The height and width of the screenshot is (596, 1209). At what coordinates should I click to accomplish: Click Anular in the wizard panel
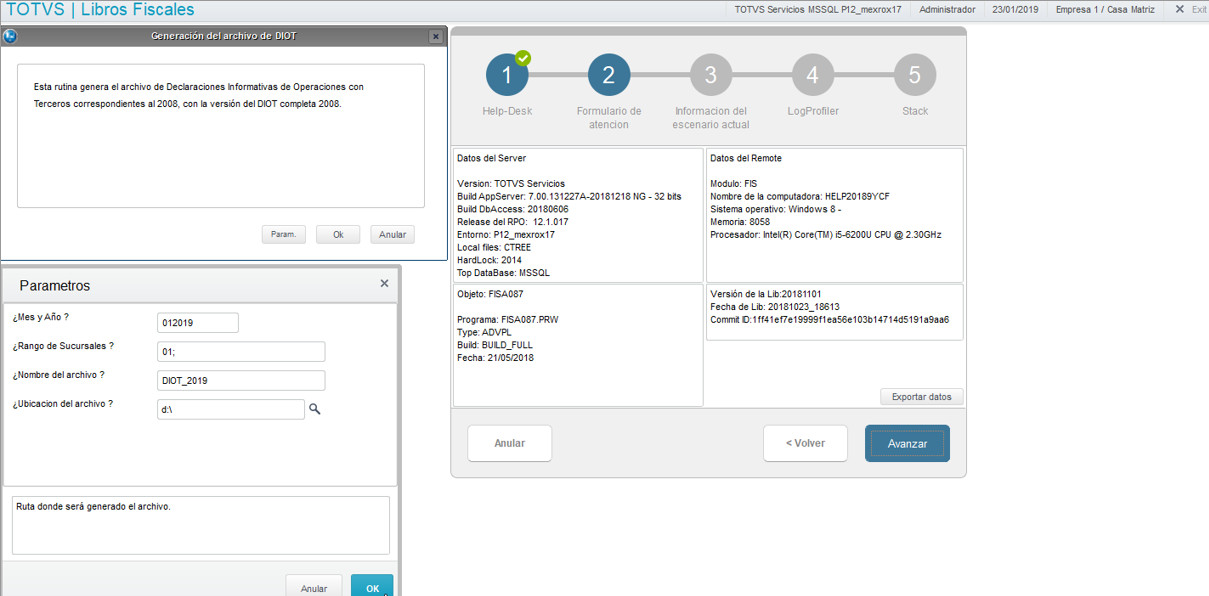(509, 443)
